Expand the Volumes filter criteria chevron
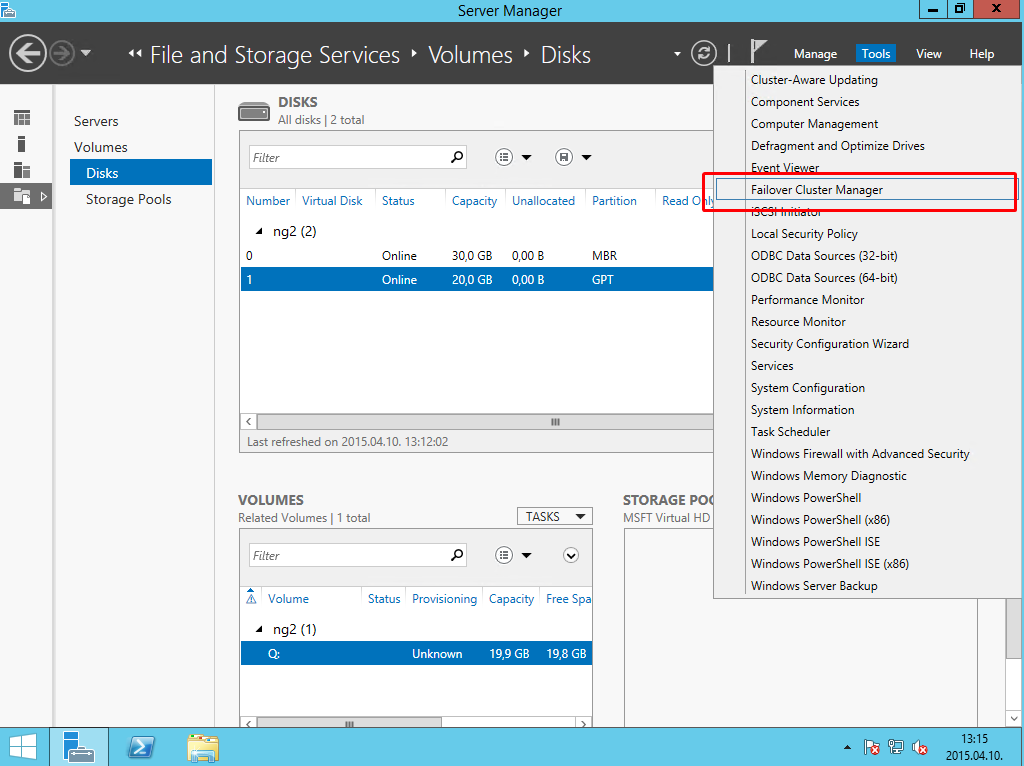This screenshot has height=766, width=1024. [x=571, y=556]
